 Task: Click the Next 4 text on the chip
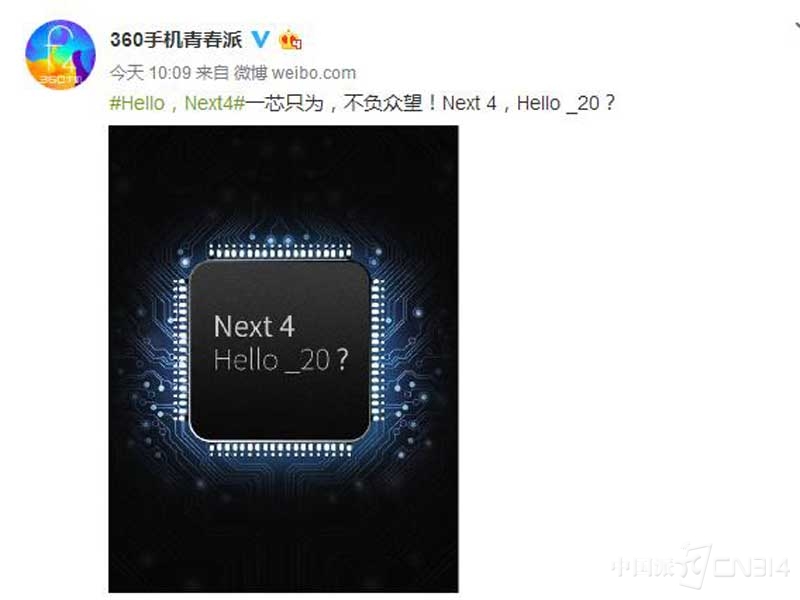tap(254, 326)
